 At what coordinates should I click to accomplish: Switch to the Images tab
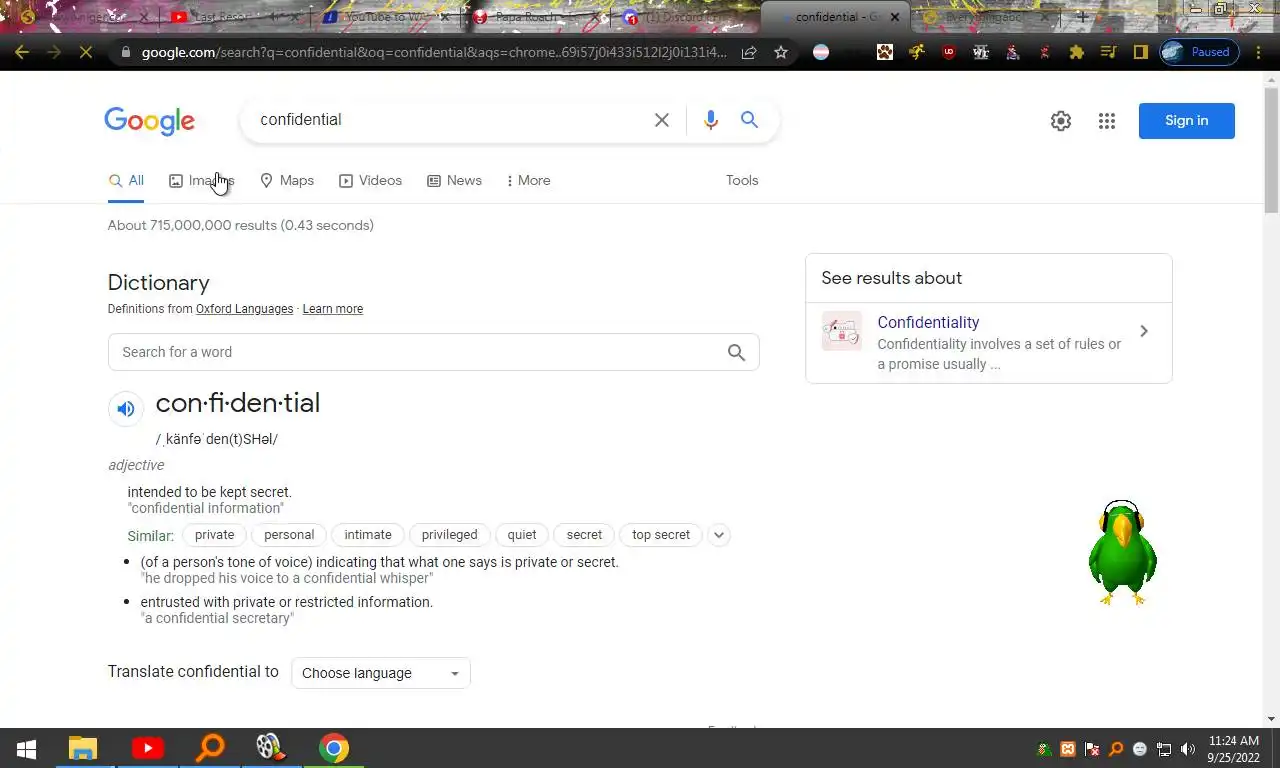pos(201,180)
